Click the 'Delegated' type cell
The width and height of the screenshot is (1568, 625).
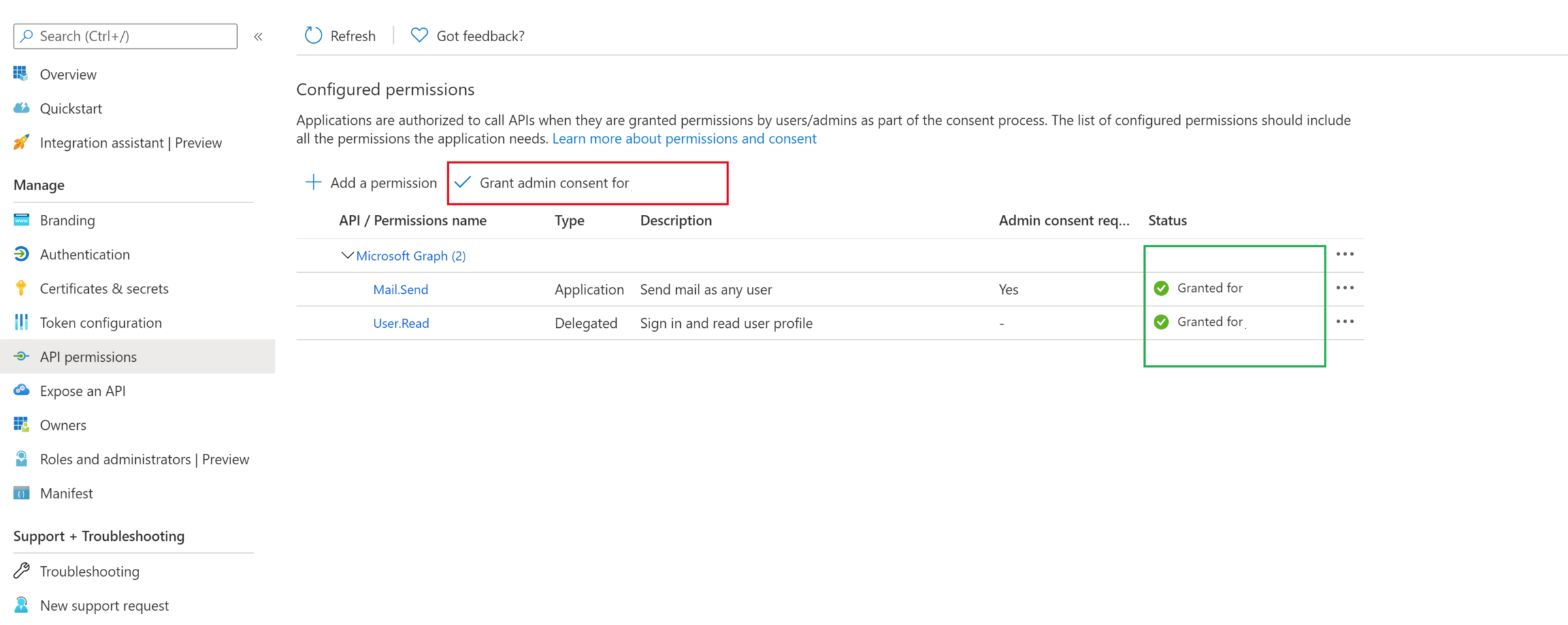point(585,323)
